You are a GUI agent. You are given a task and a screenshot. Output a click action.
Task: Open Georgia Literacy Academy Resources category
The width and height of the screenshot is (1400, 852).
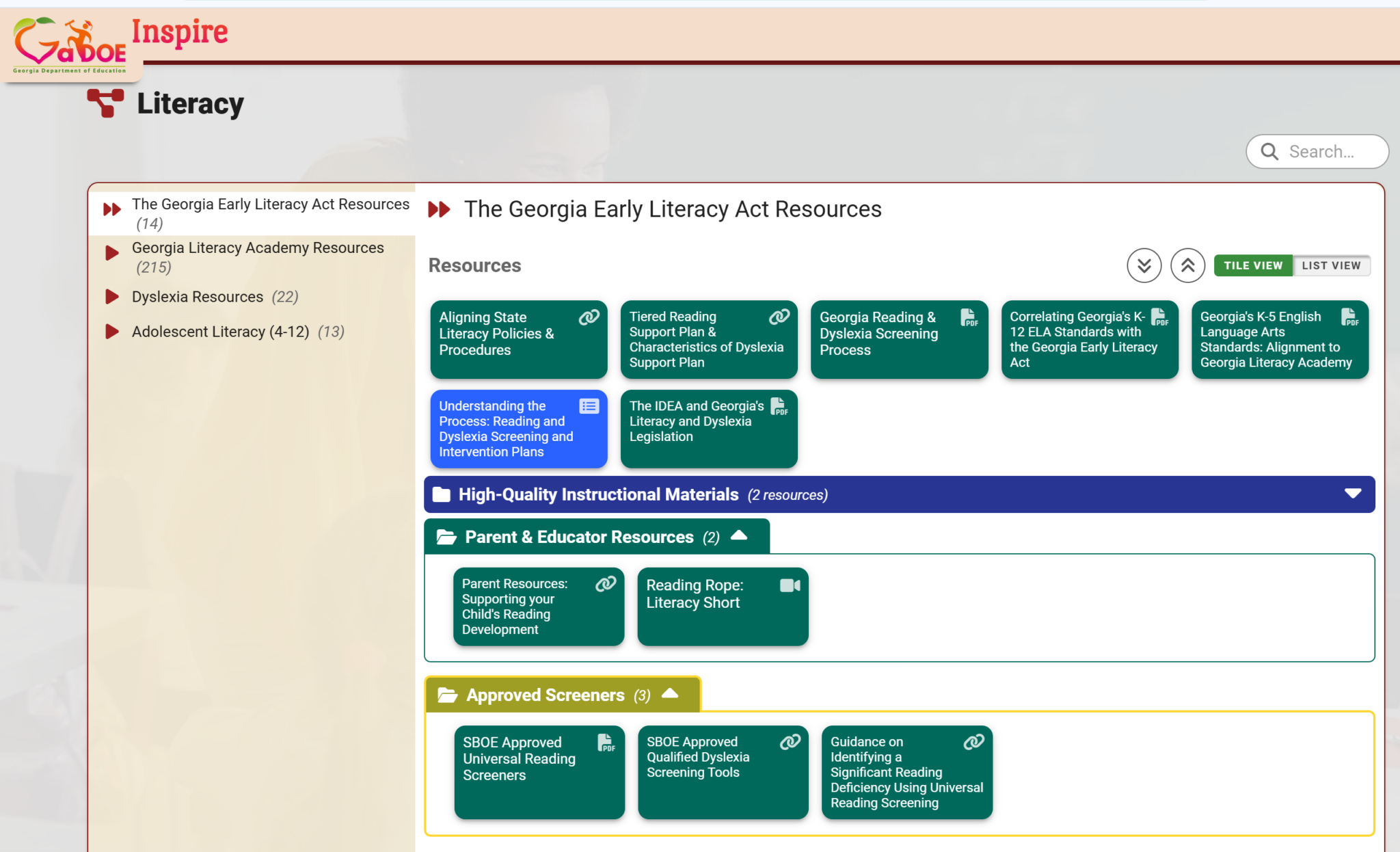click(x=258, y=248)
